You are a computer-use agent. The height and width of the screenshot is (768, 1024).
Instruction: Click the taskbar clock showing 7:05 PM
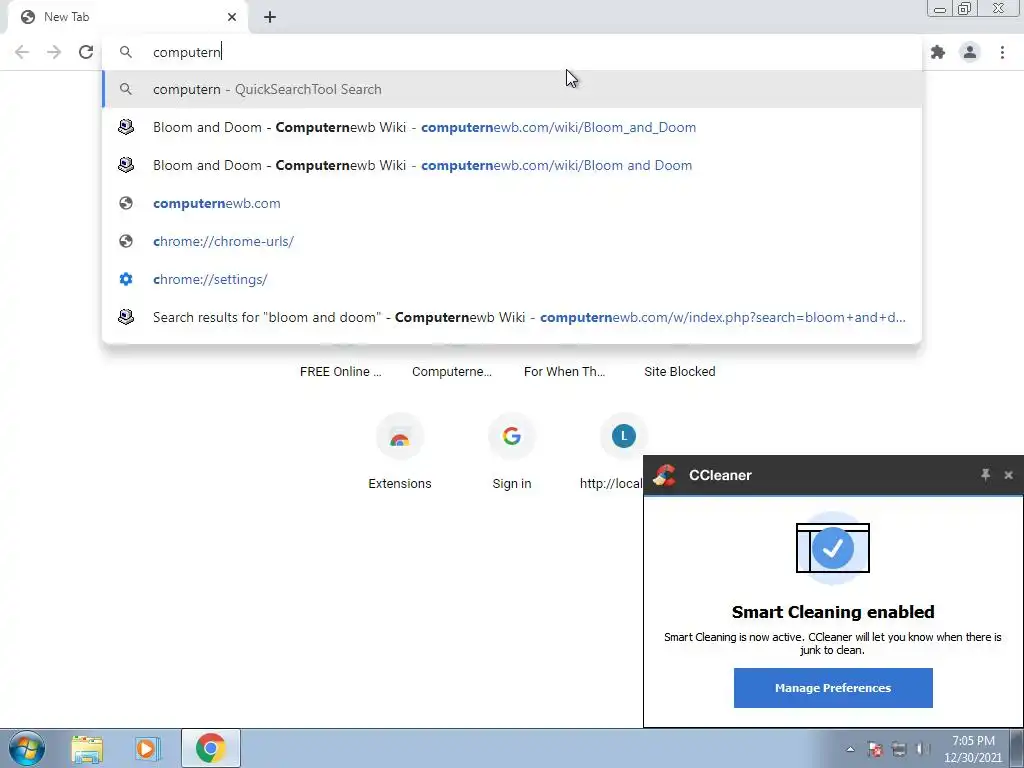973,749
